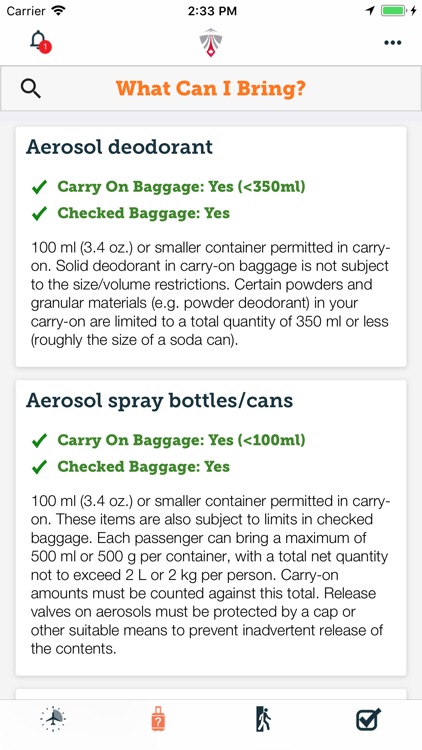This screenshot has height=750, width=422.
Task: Switch to the flights airplane tab
Action: pos(53,718)
